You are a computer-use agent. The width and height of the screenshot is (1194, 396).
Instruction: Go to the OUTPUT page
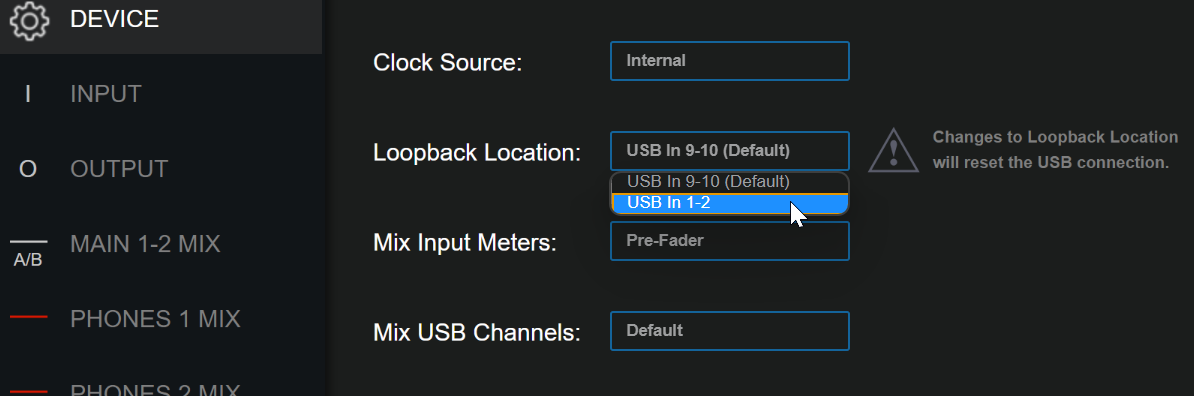click(119, 169)
